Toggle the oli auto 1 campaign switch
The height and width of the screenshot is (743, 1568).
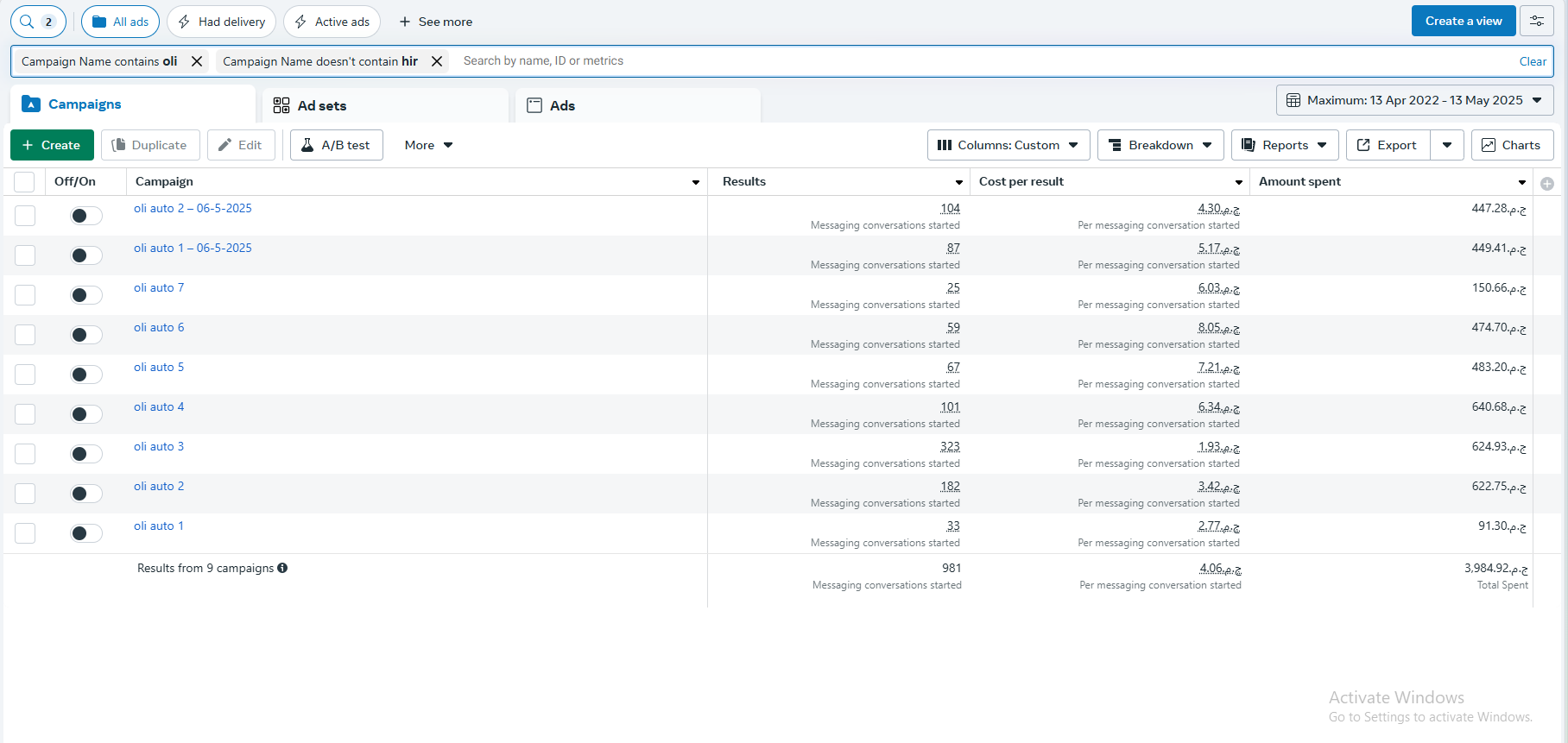[86, 533]
